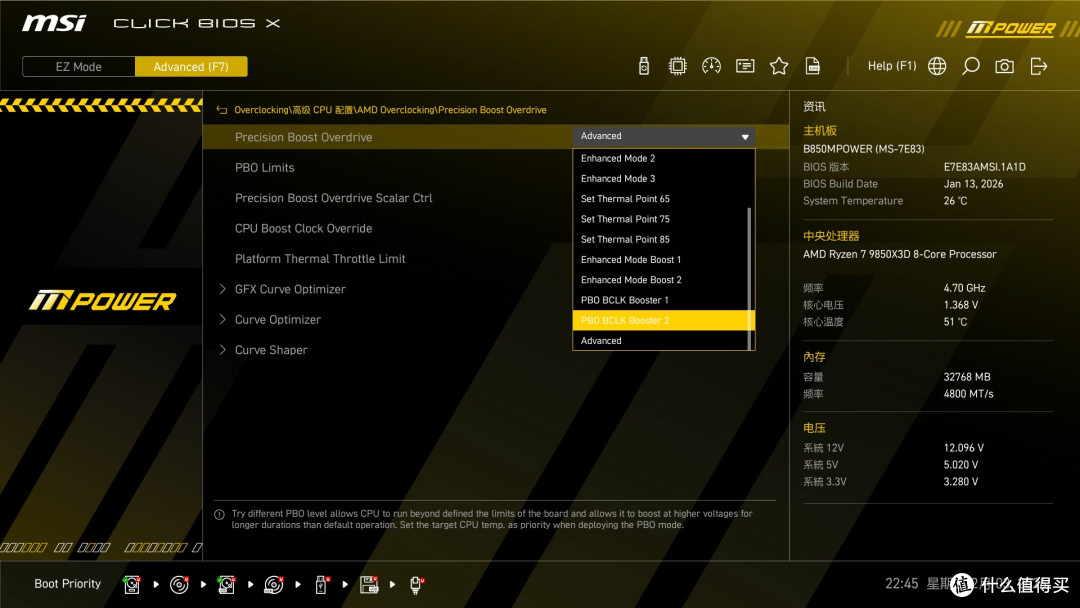Viewport: 1080px width, 608px height.
Task: Click the 4800 MT/s memory speed value
Action: (x=968, y=394)
